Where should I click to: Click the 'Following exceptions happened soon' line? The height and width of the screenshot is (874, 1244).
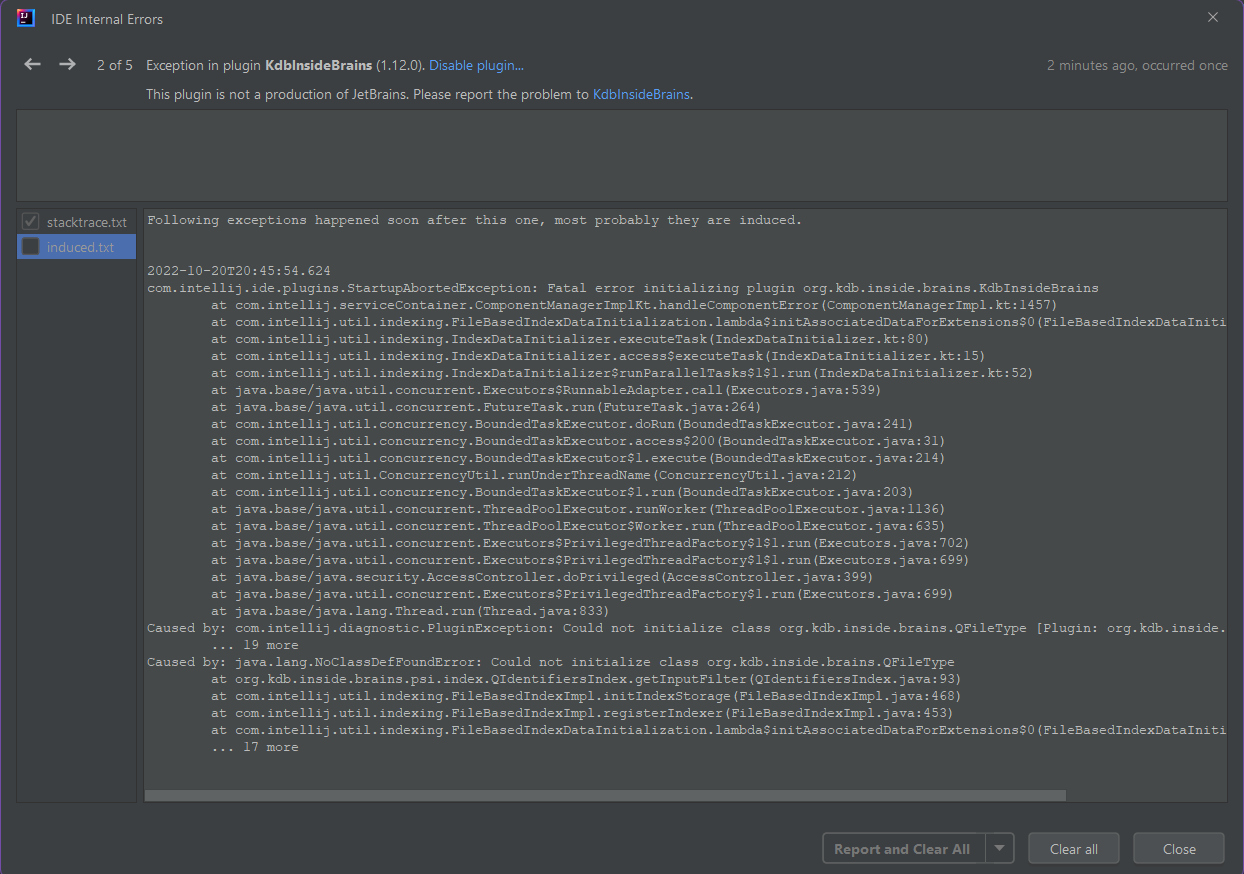474,220
